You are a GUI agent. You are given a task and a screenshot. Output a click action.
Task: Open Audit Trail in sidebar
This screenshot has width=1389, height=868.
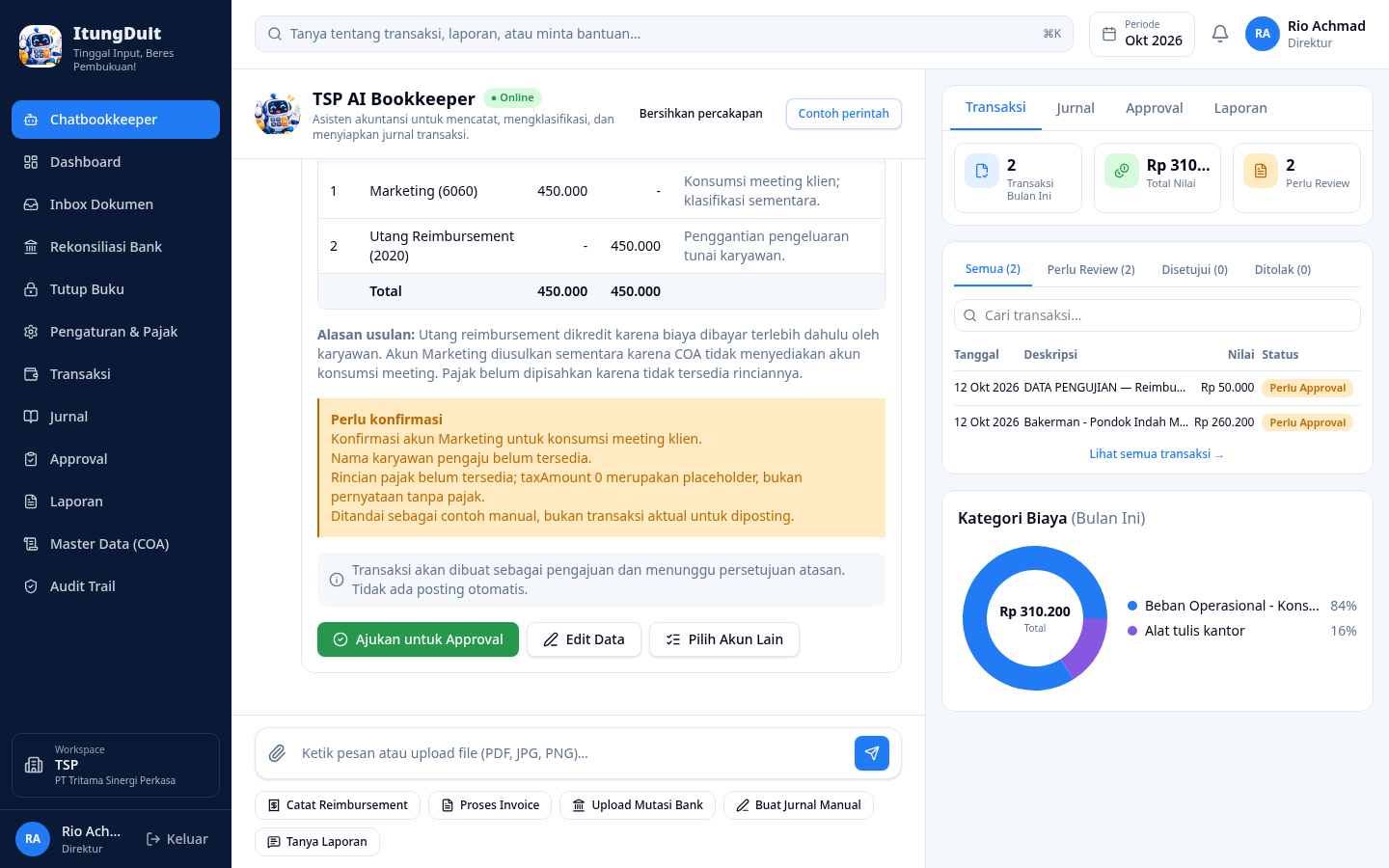pos(116,586)
